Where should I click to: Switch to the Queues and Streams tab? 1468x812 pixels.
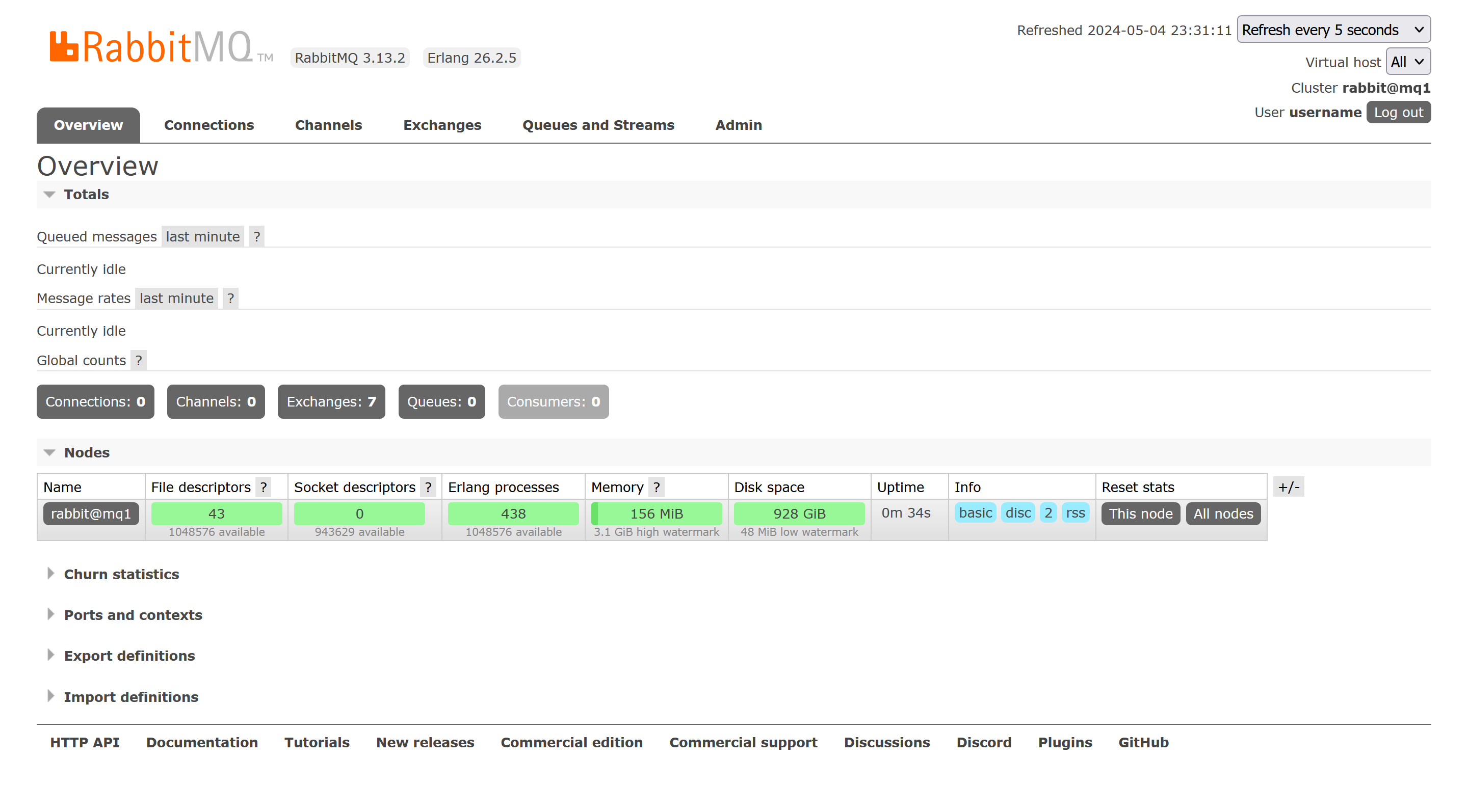click(598, 125)
